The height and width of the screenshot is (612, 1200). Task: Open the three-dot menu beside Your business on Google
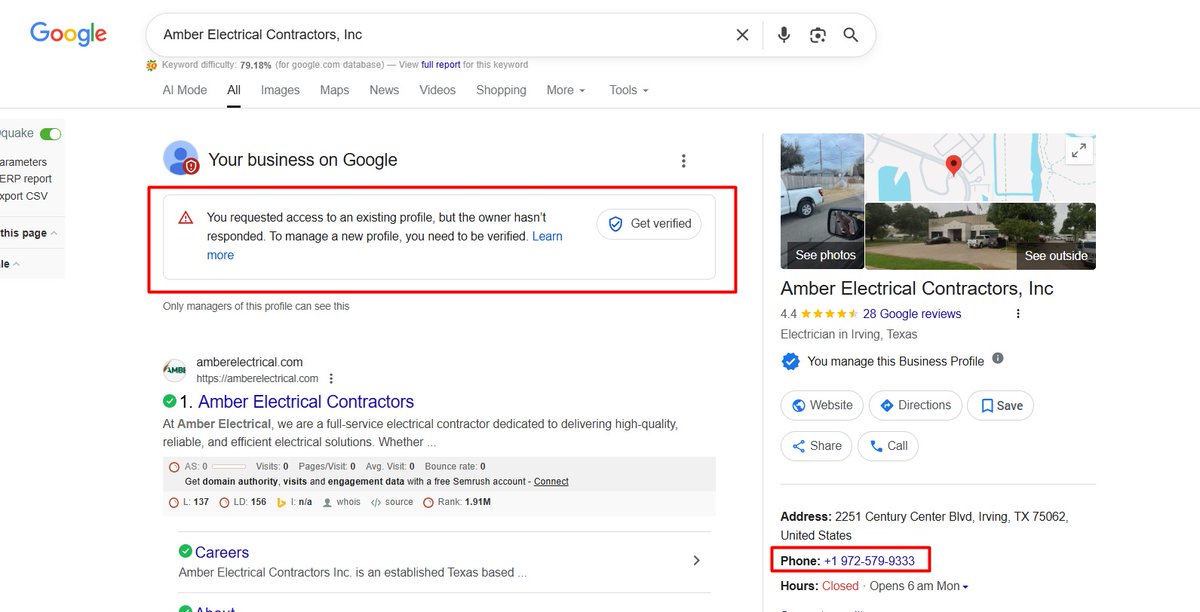(x=684, y=161)
